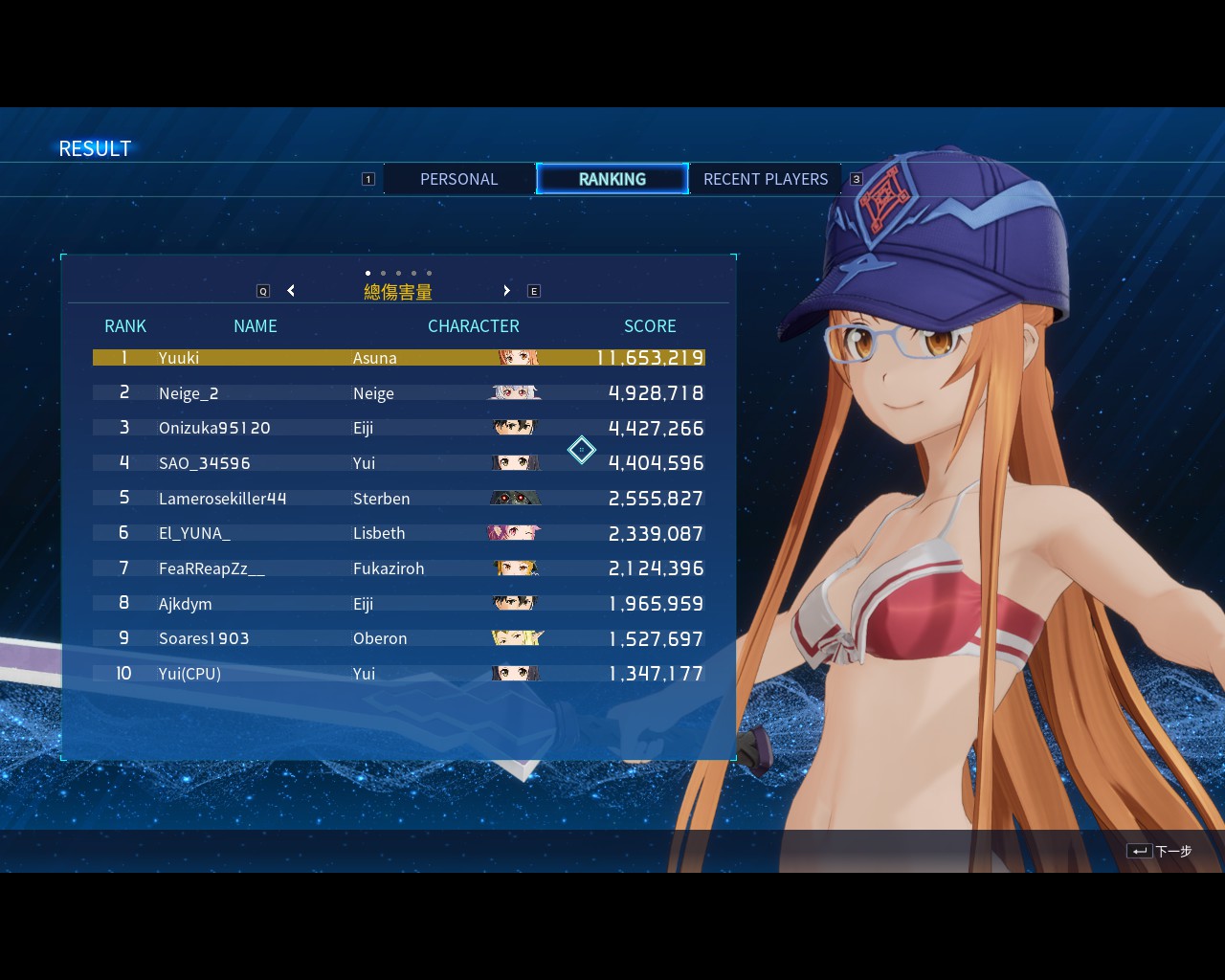Click the 總傷害量 category title

(398, 292)
